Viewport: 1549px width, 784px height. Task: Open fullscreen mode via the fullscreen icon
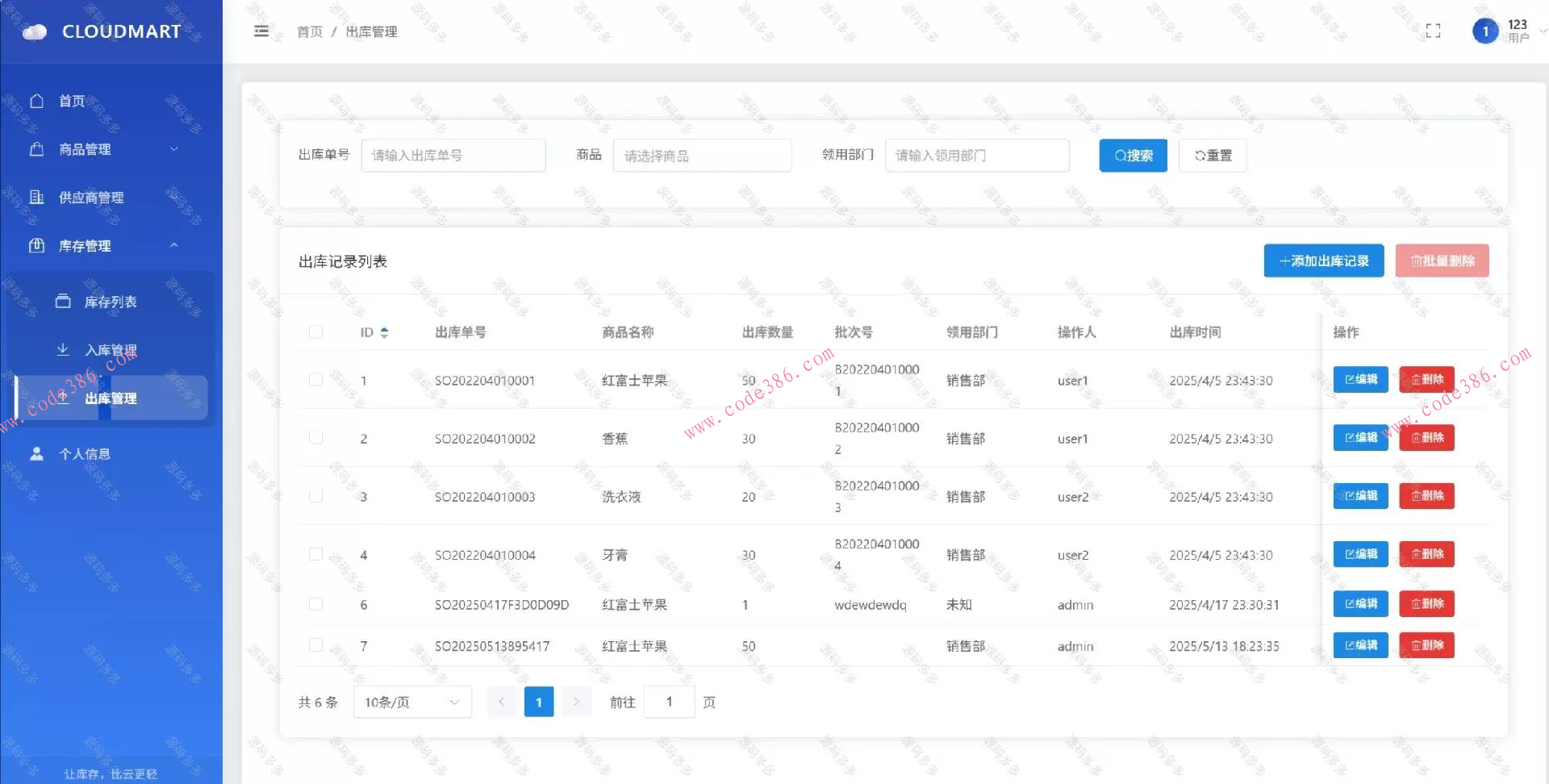(x=1434, y=31)
